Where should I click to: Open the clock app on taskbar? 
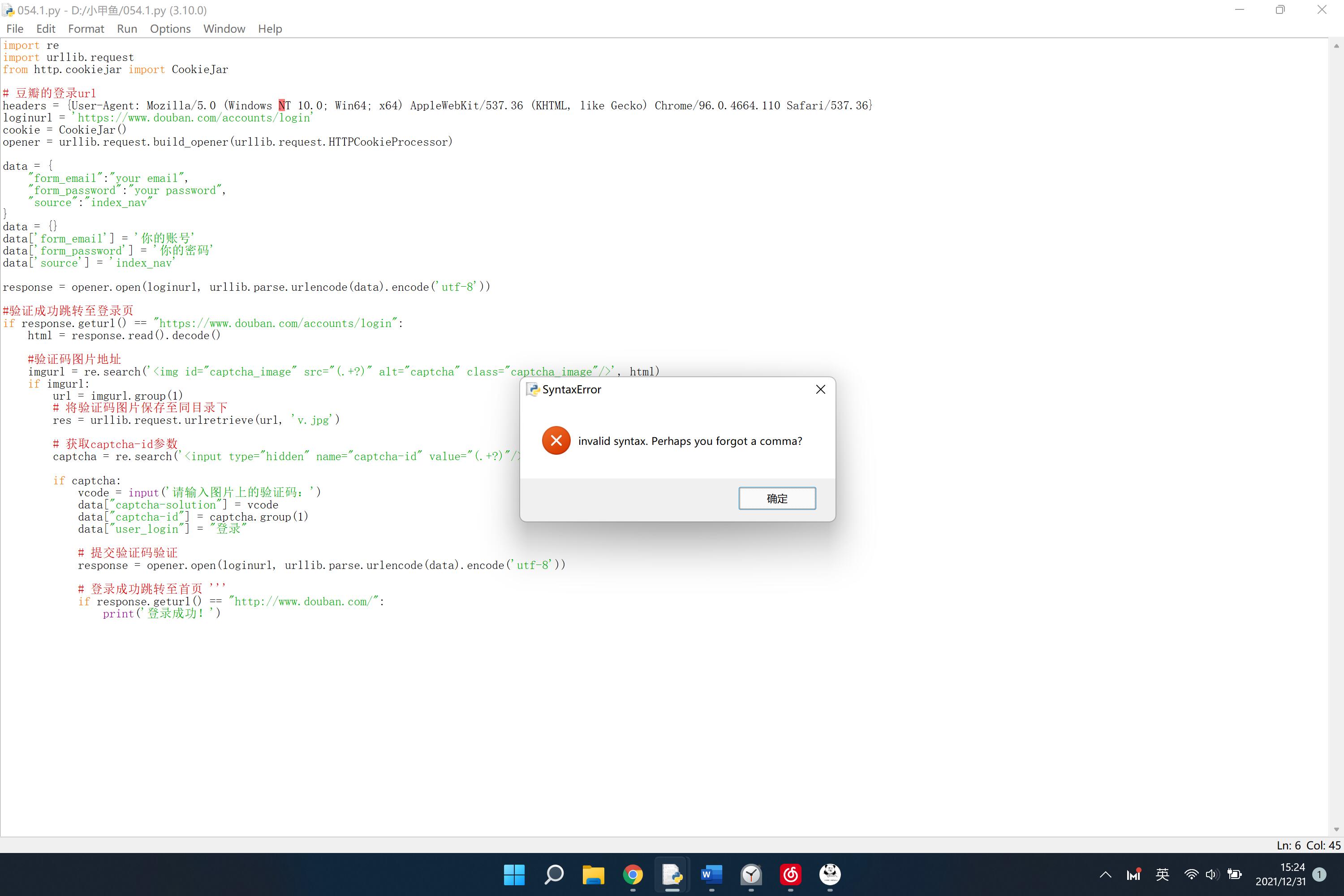pos(751,874)
